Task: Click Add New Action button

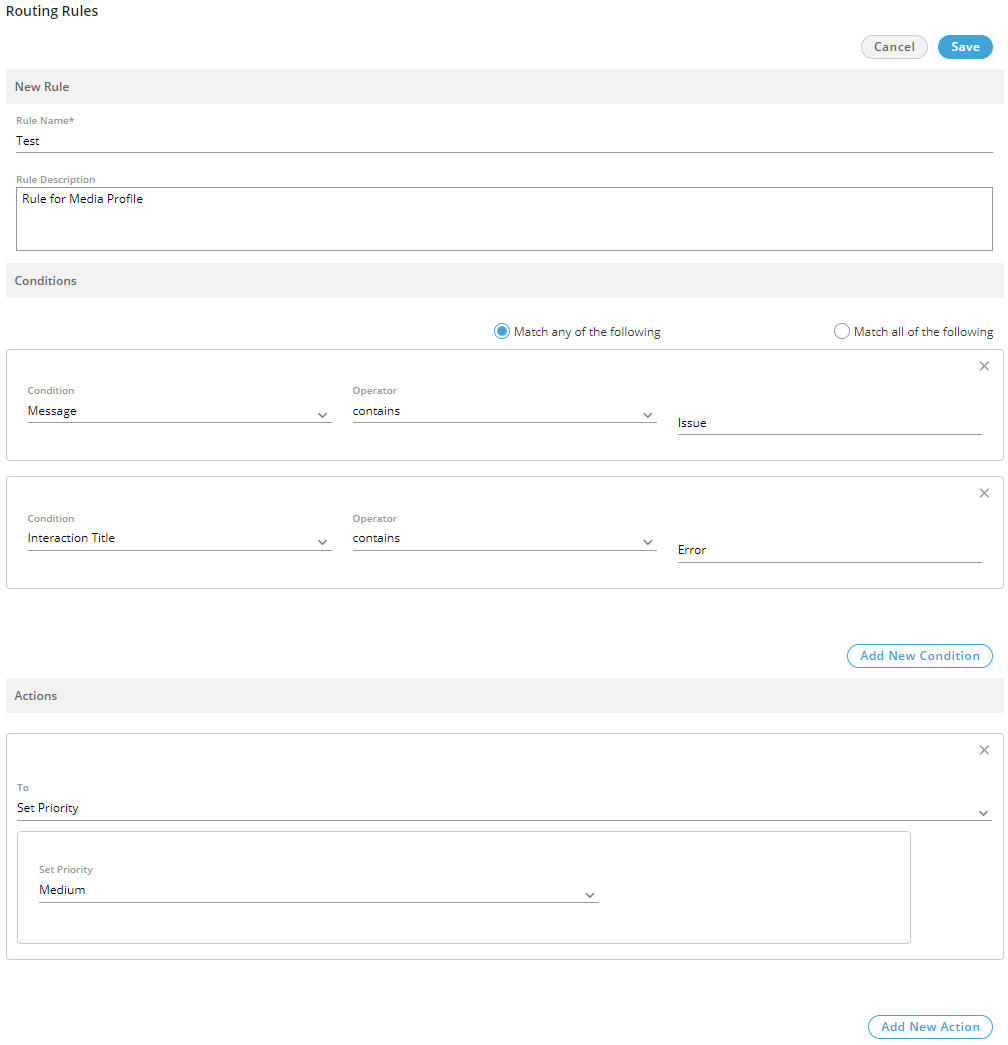Action: 930,1027
